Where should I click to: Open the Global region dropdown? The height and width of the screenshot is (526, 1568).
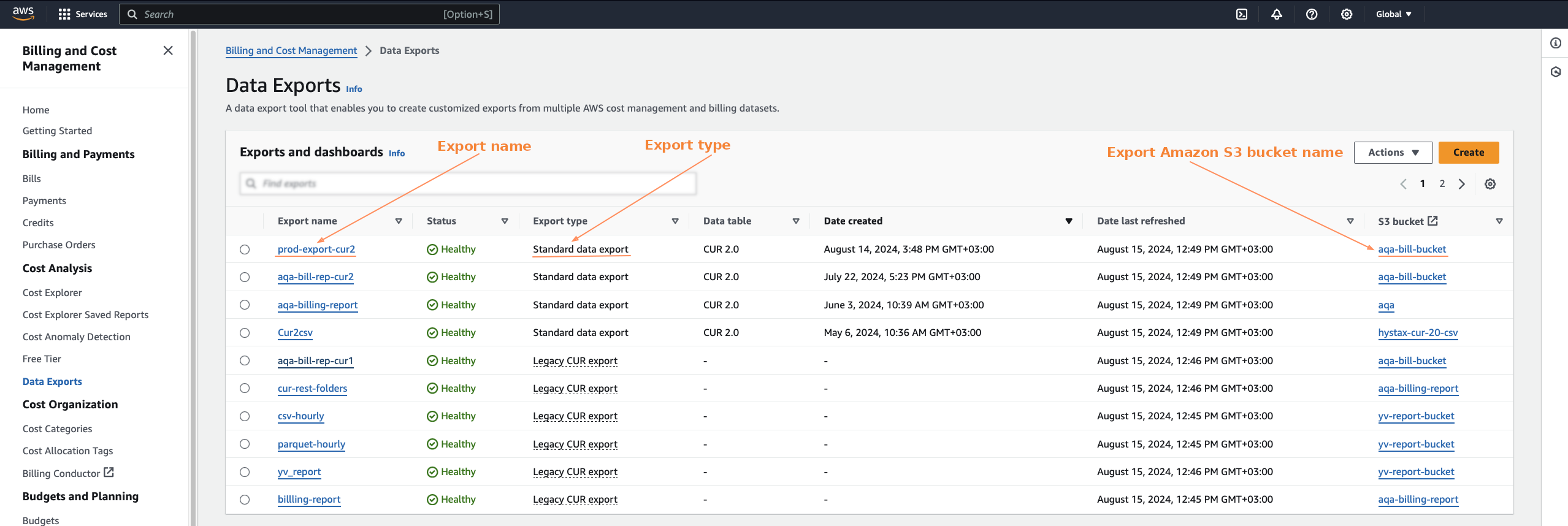[x=1393, y=14]
